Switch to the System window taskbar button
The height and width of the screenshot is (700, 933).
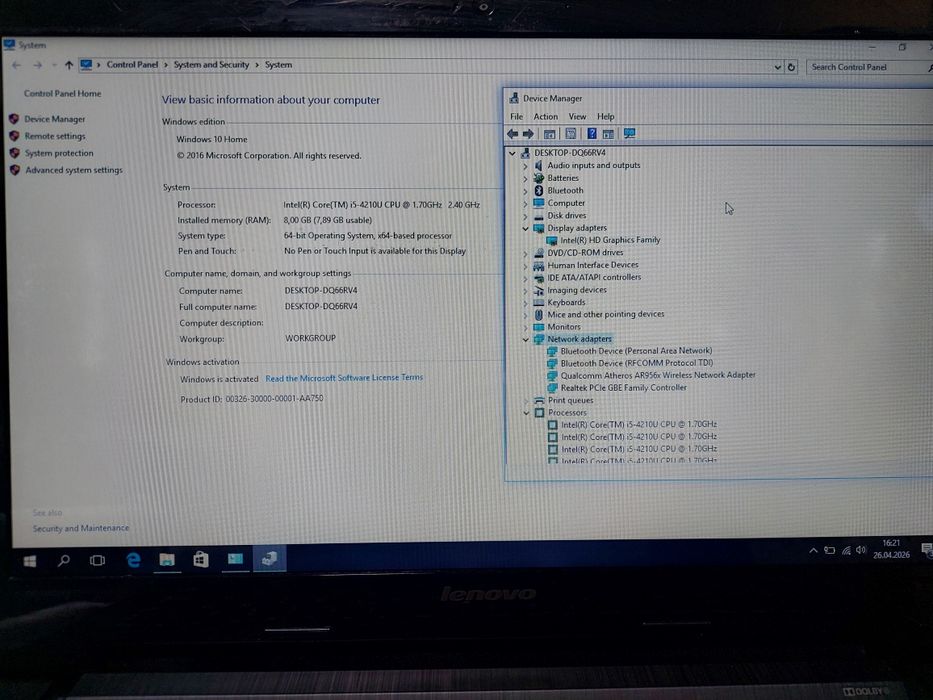point(235,558)
